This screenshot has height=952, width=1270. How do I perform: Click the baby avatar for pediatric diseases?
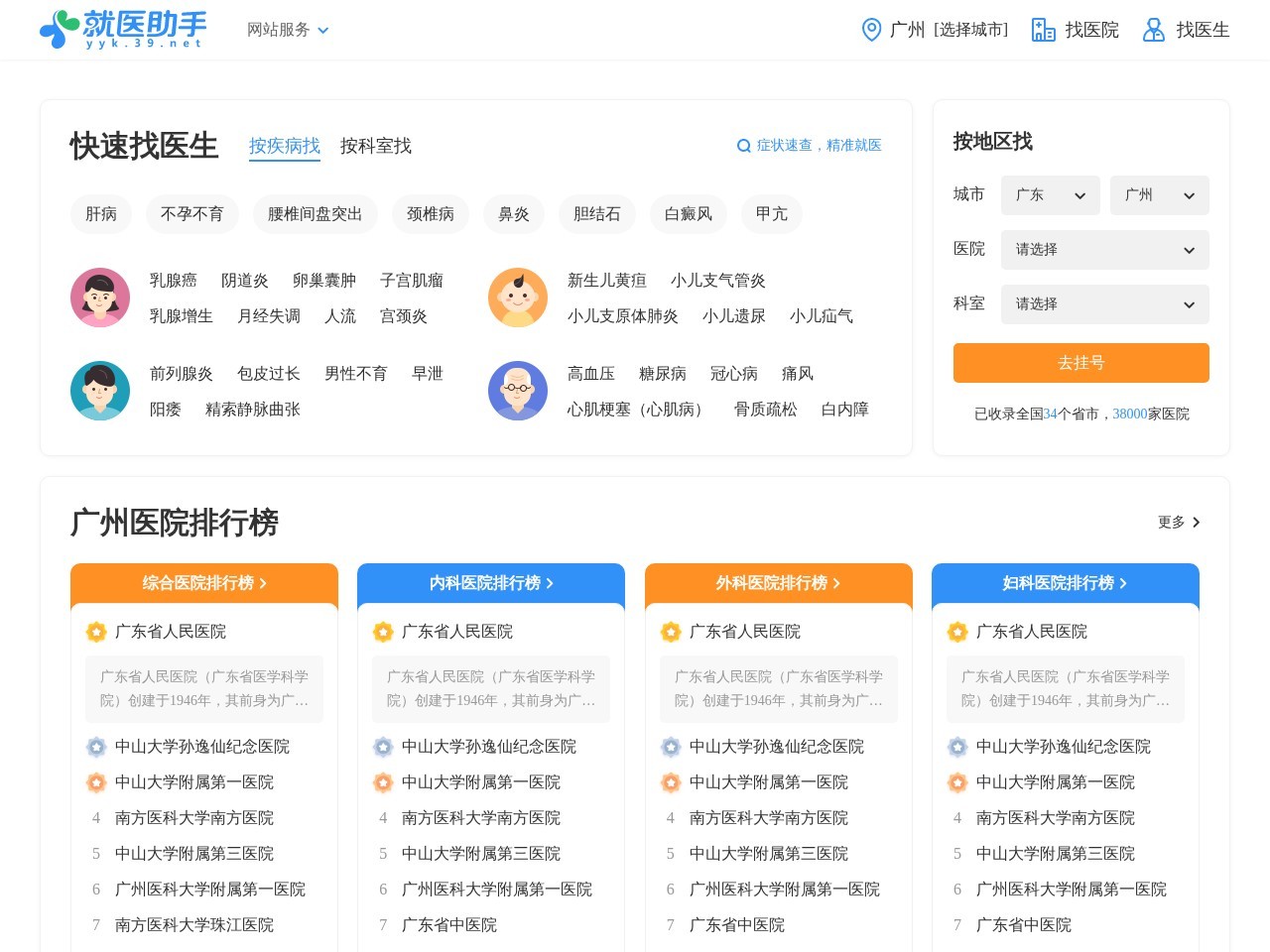518,297
